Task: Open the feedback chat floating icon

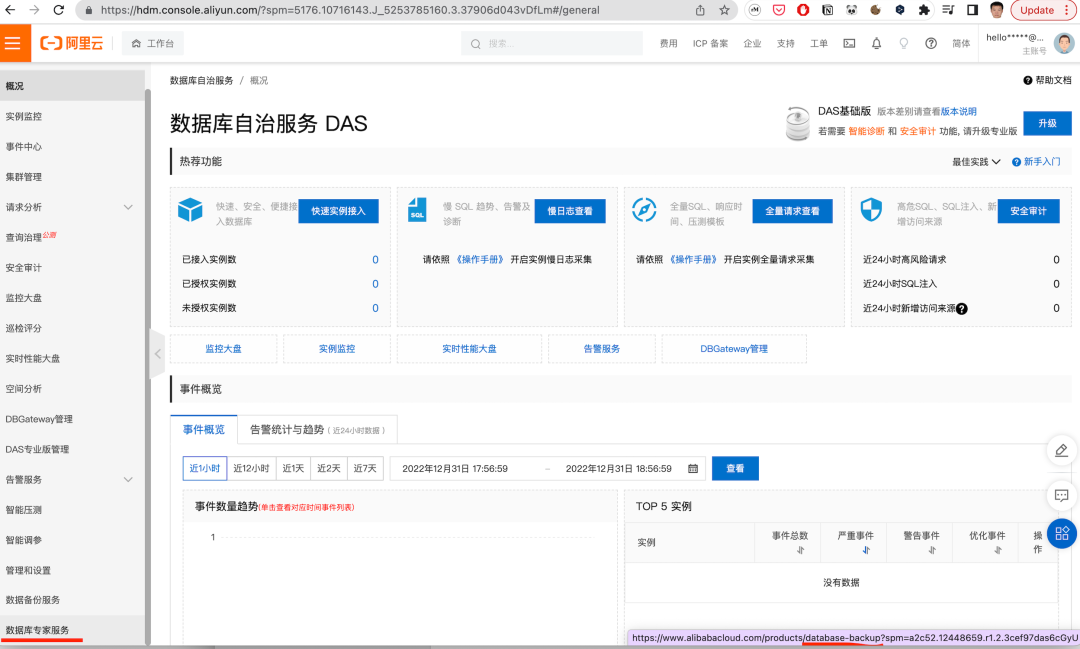Action: tap(1061, 495)
